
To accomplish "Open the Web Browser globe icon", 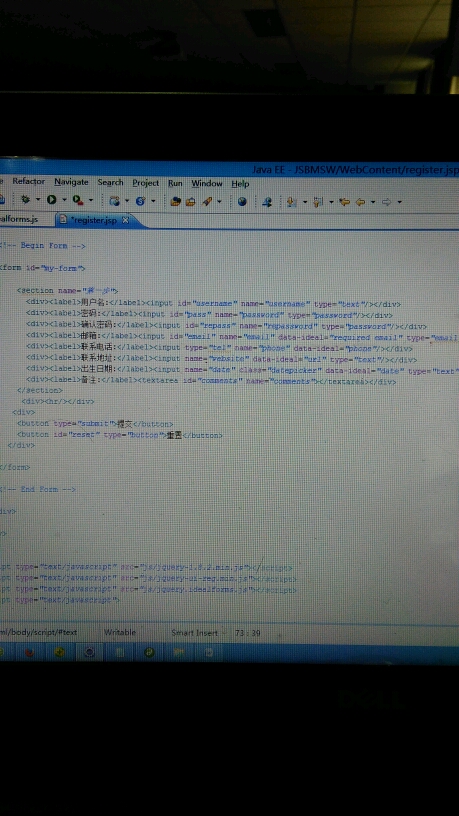I will tap(242, 202).
